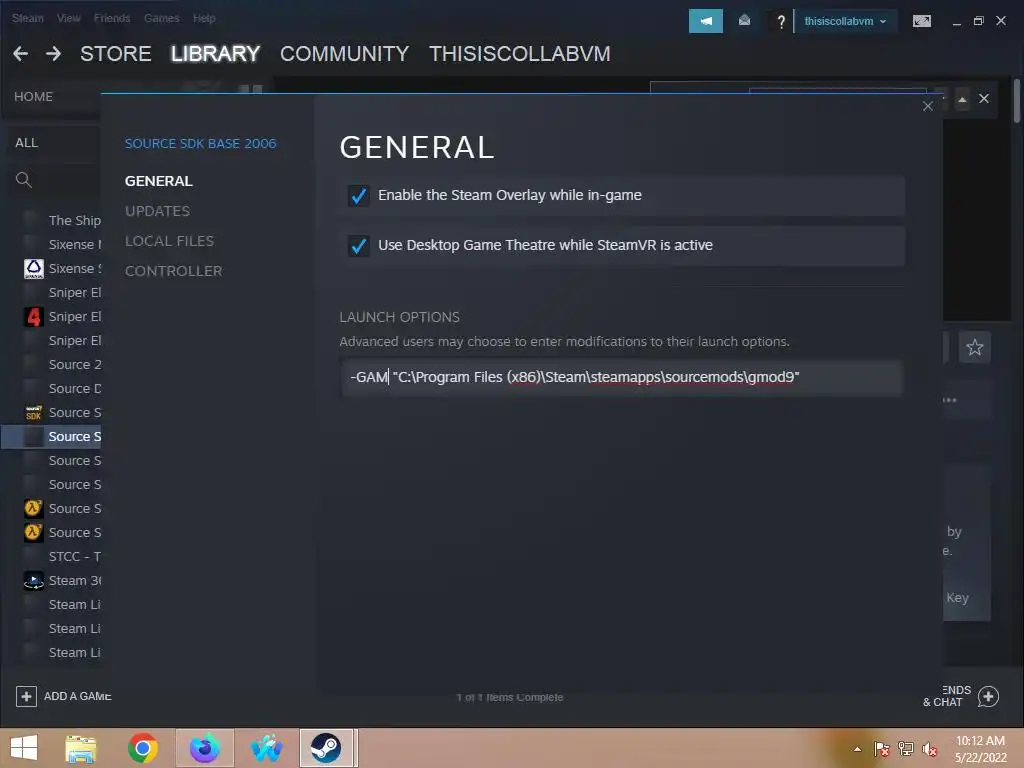Open the Windows Start menu
The image size is (1024, 768).
click(24, 748)
